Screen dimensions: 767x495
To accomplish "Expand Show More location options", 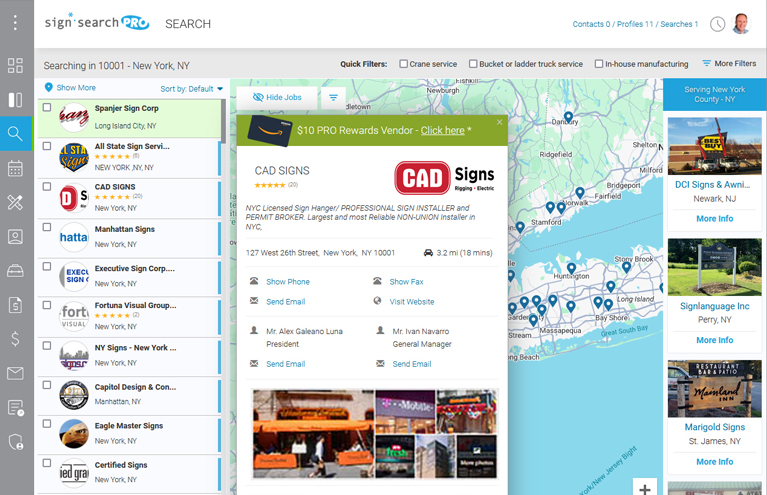I will tap(76, 88).
